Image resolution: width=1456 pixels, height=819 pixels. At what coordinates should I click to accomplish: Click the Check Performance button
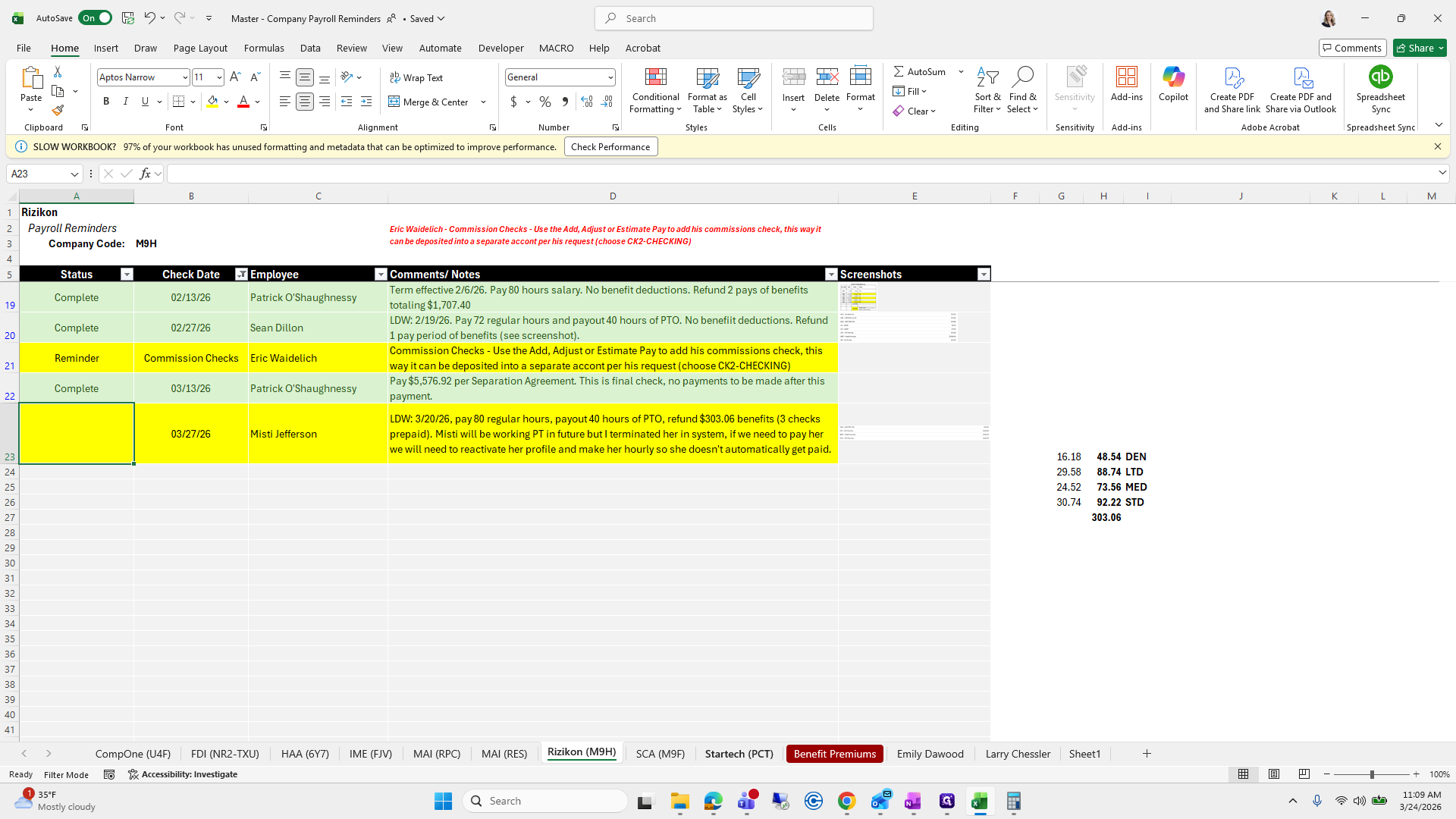tap(610, 147)
